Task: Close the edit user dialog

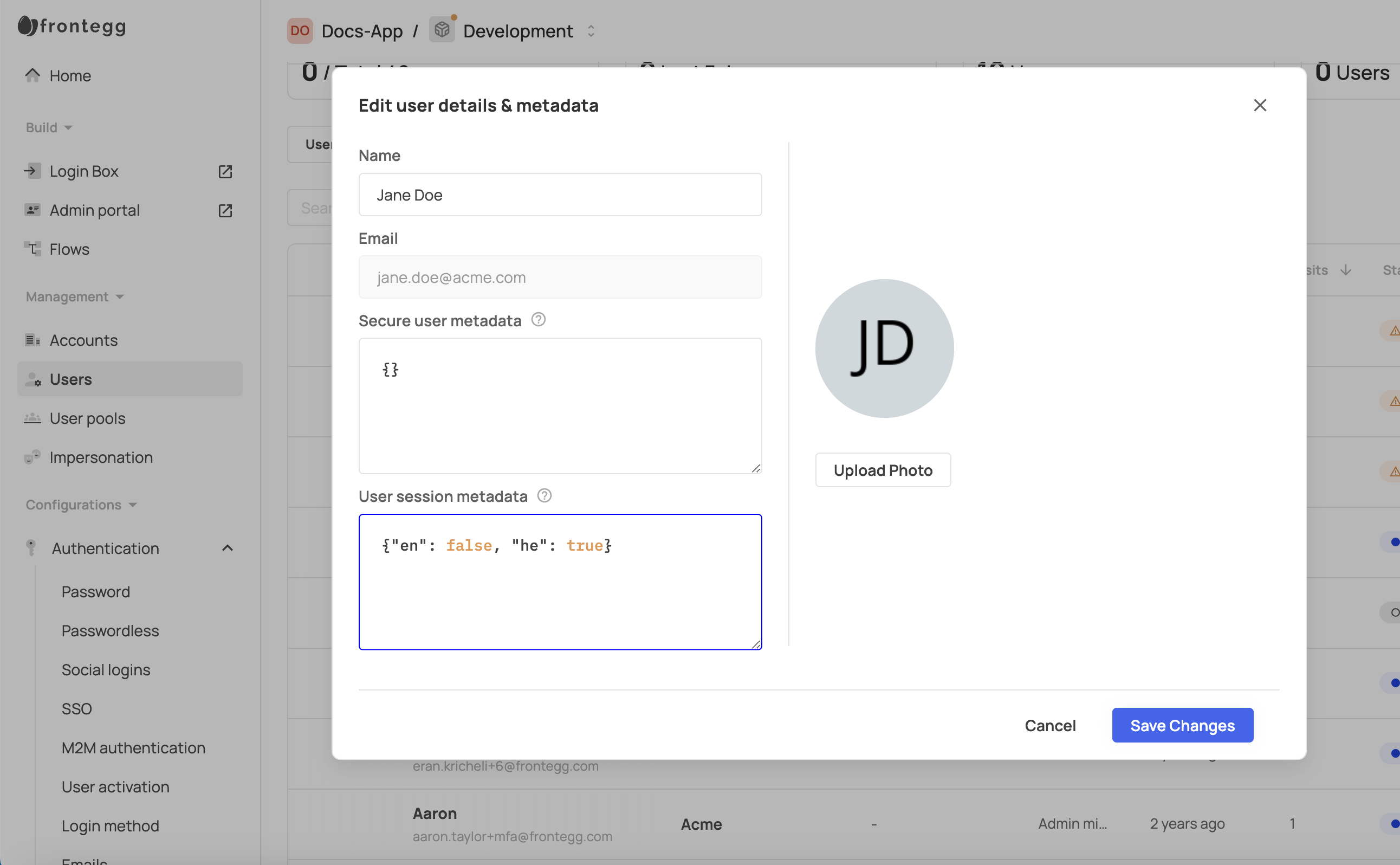Action: tap(1260, 105)
